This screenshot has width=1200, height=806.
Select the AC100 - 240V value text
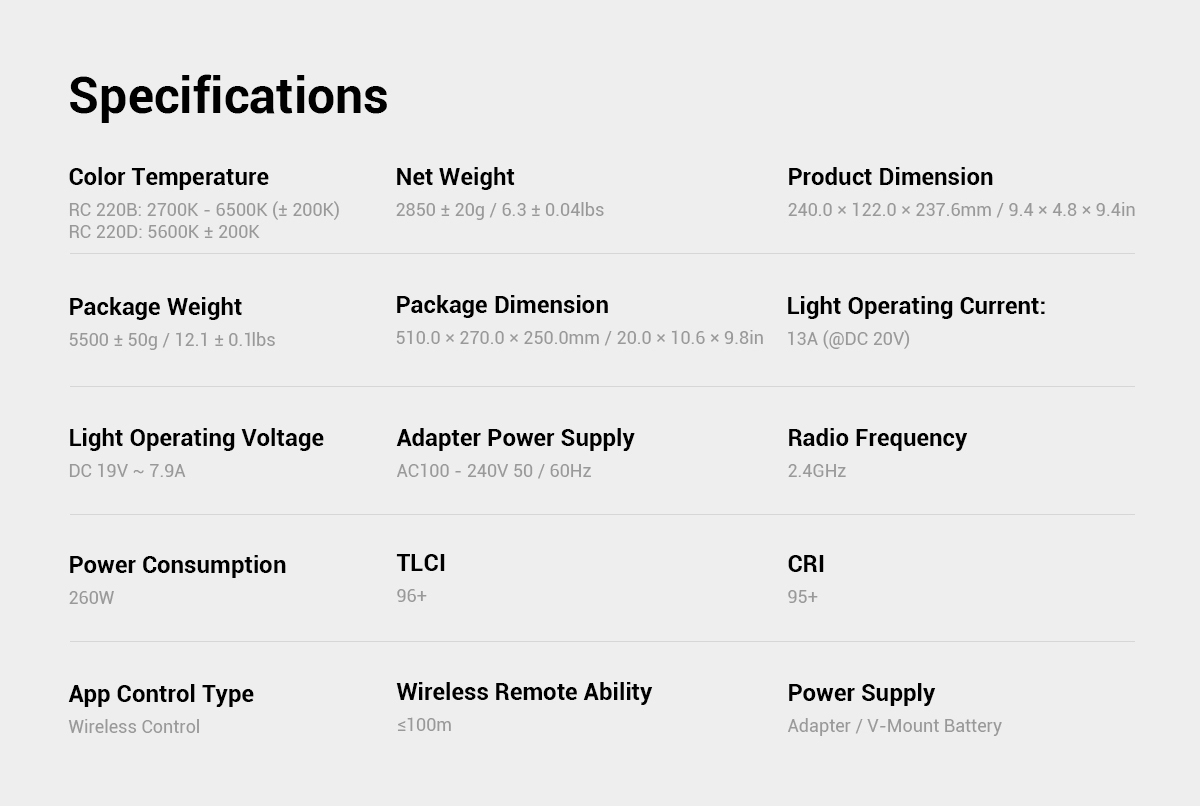[493, 471]
